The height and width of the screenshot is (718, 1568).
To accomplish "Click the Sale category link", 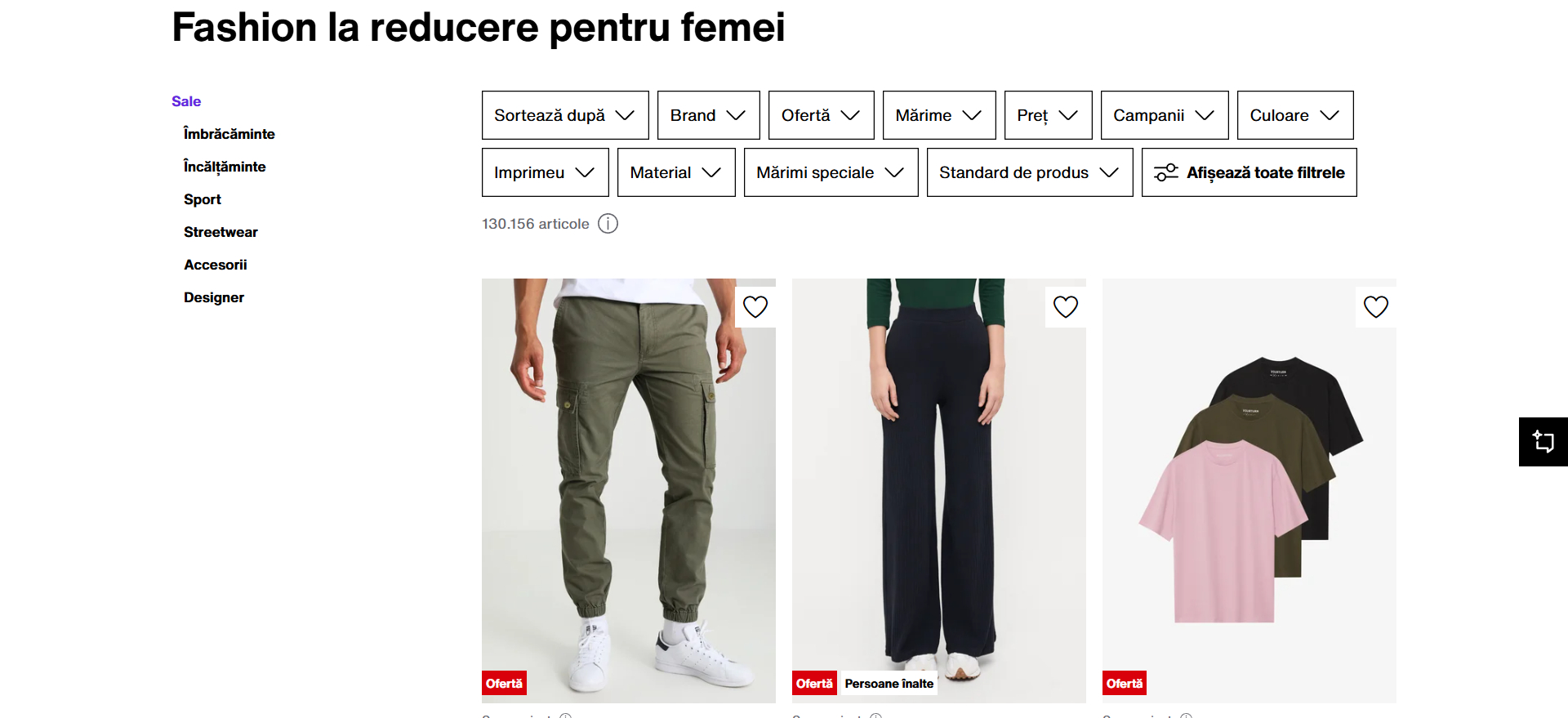I will tap(186, 101).
